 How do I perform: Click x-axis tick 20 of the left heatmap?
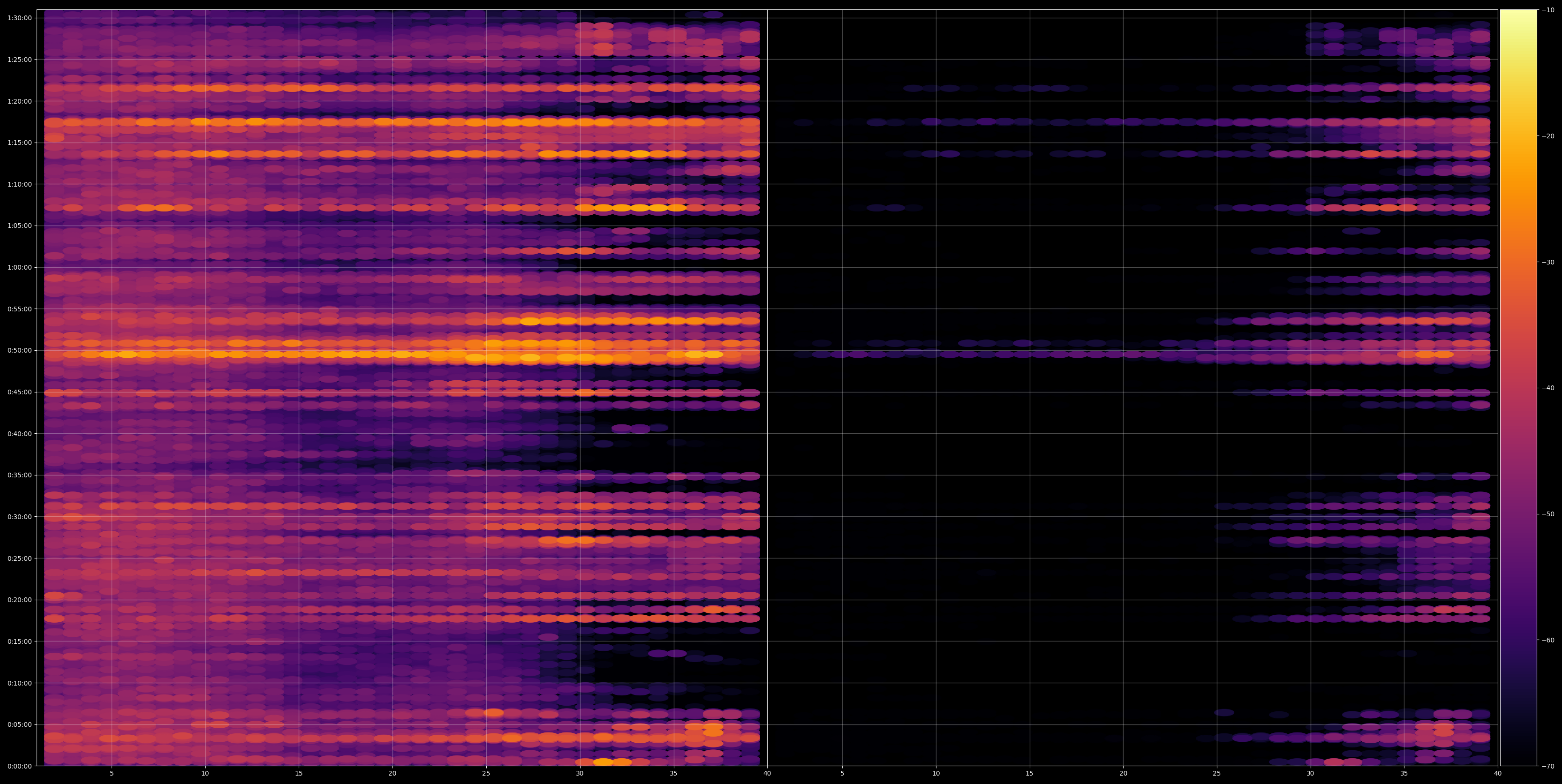[x=392, y=773]
